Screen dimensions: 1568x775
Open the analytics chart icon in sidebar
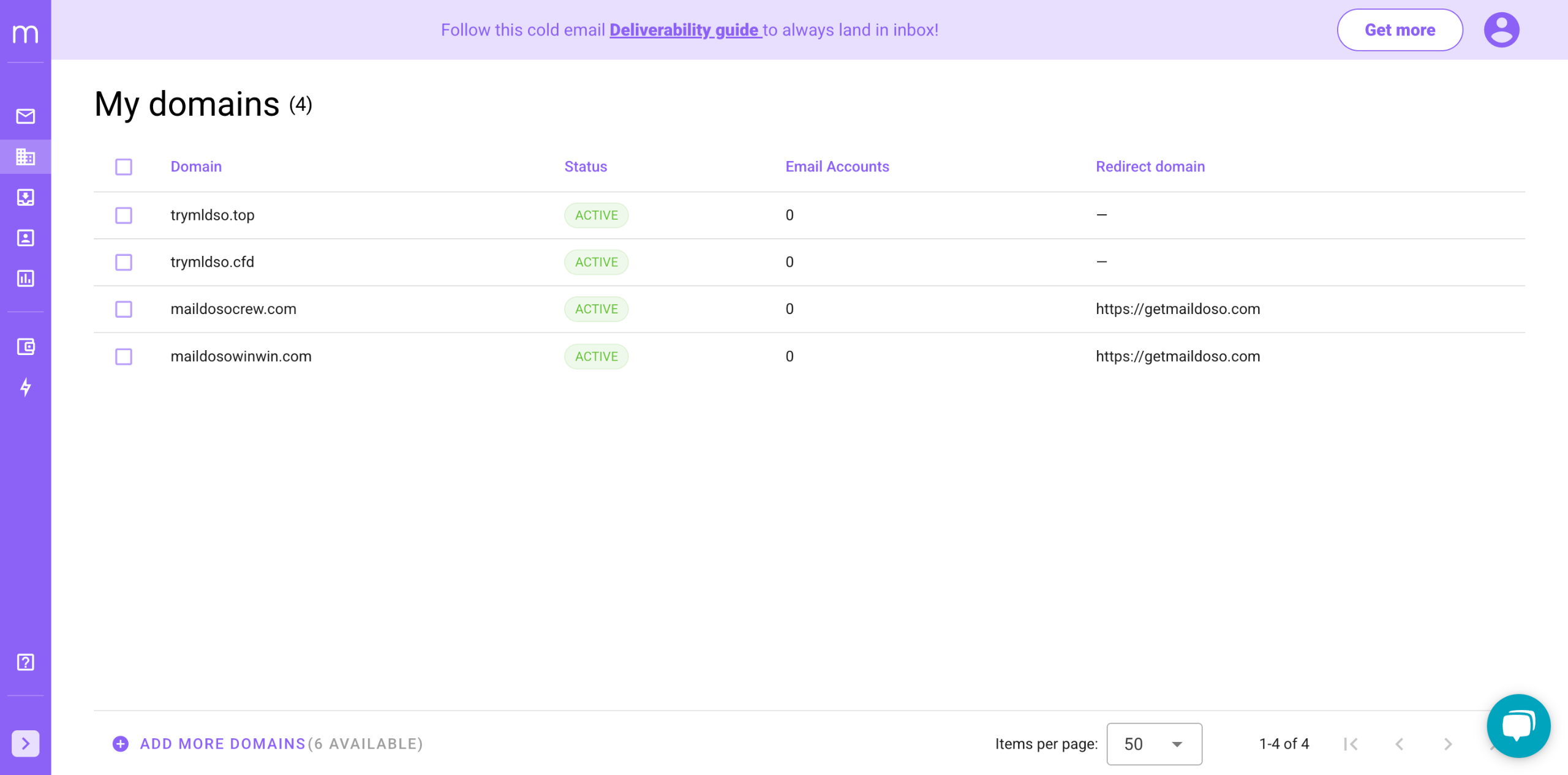[25, 279]
